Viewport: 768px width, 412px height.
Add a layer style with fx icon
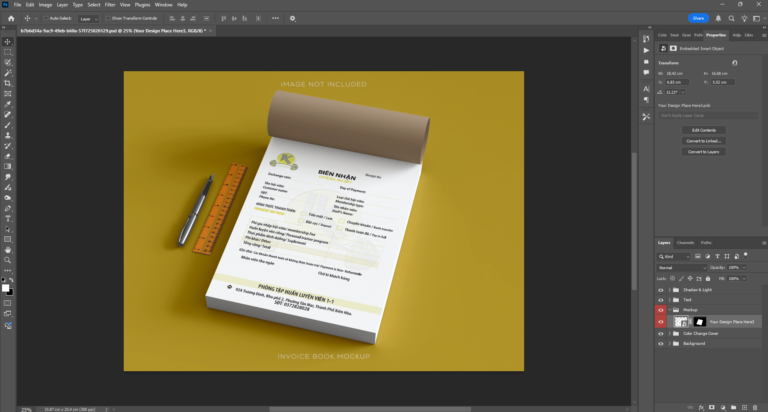(701, 407)
